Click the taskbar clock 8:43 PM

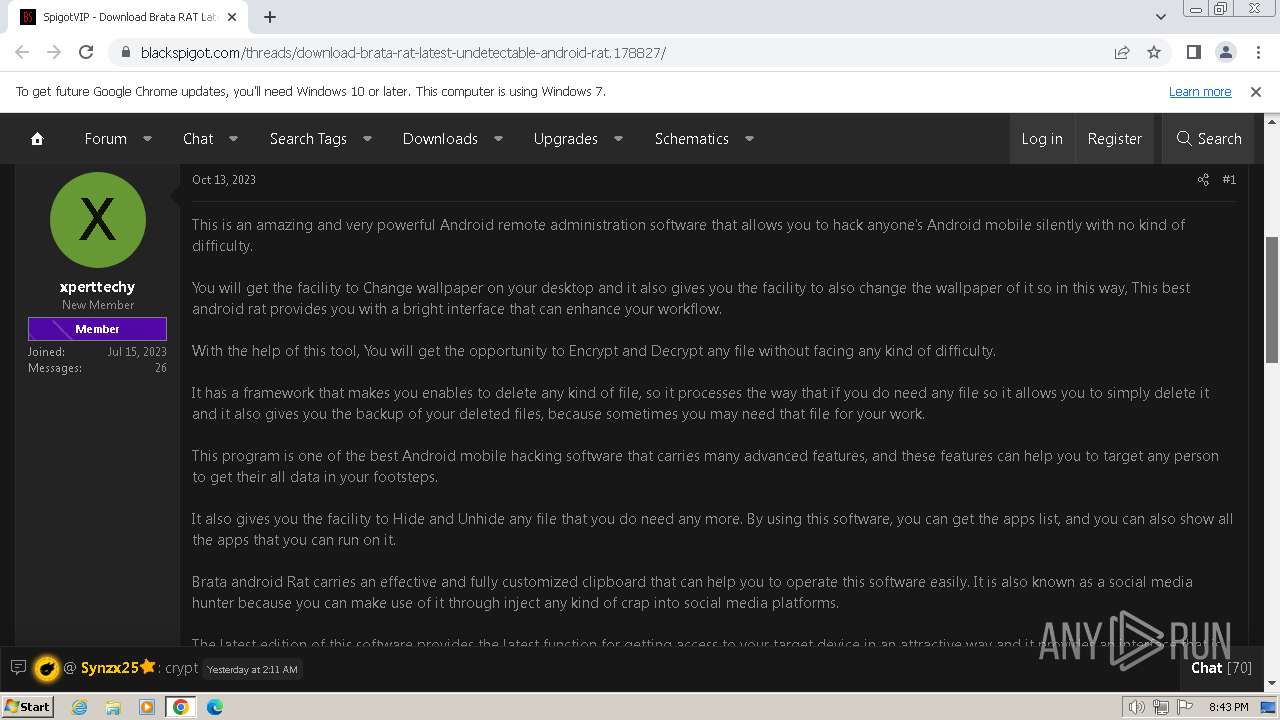point(1228,707)
